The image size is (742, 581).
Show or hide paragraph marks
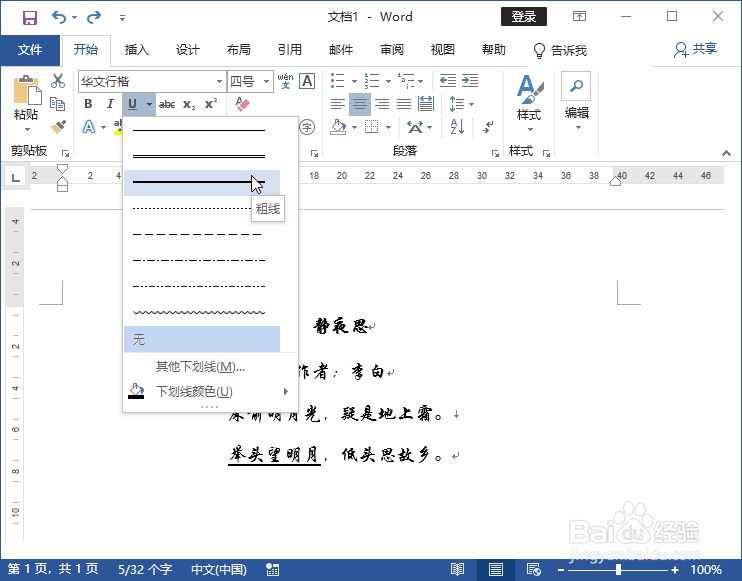(488, 127)
